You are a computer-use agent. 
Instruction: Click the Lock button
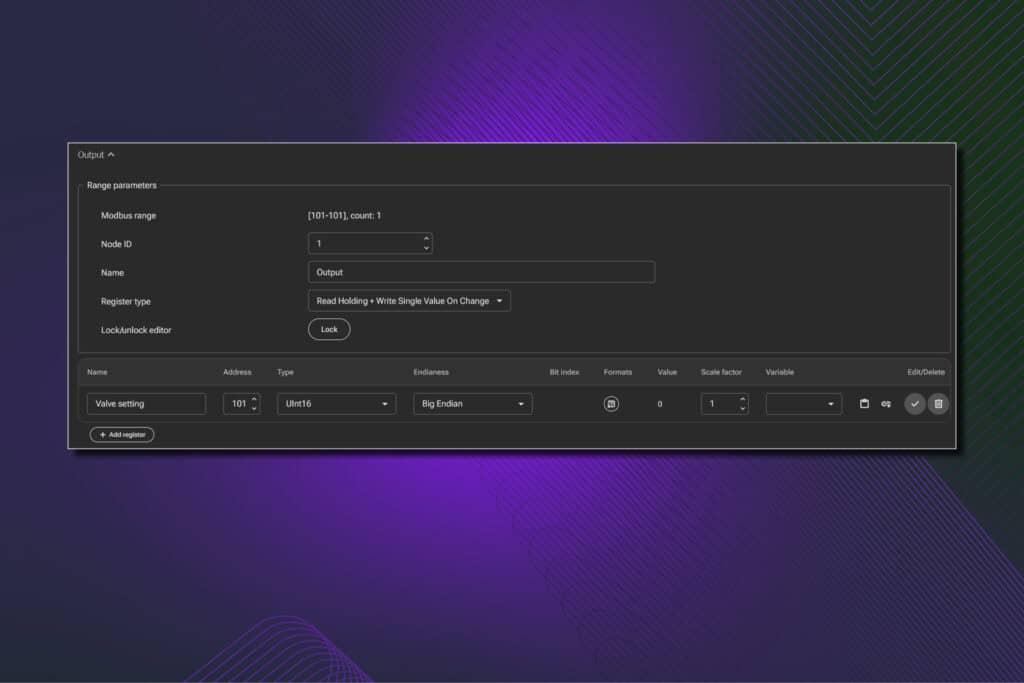pos(329,329)
